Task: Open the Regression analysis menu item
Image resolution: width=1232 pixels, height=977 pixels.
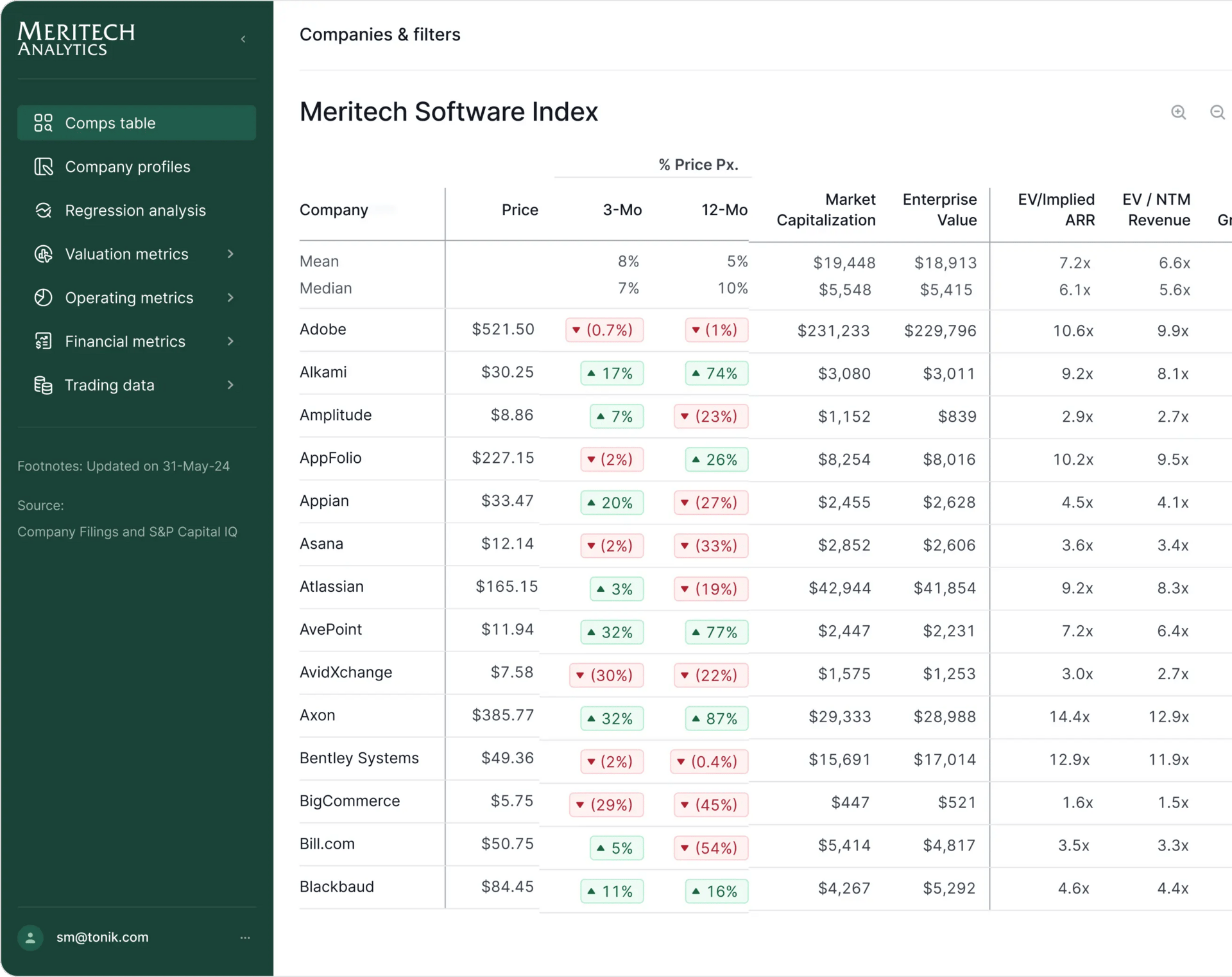Action: point(135,211)
